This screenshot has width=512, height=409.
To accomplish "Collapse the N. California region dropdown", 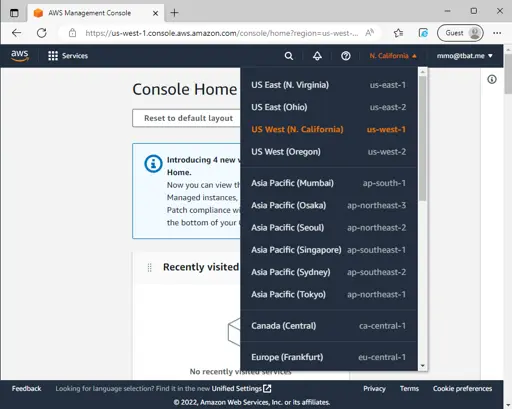I will (393, 56).
